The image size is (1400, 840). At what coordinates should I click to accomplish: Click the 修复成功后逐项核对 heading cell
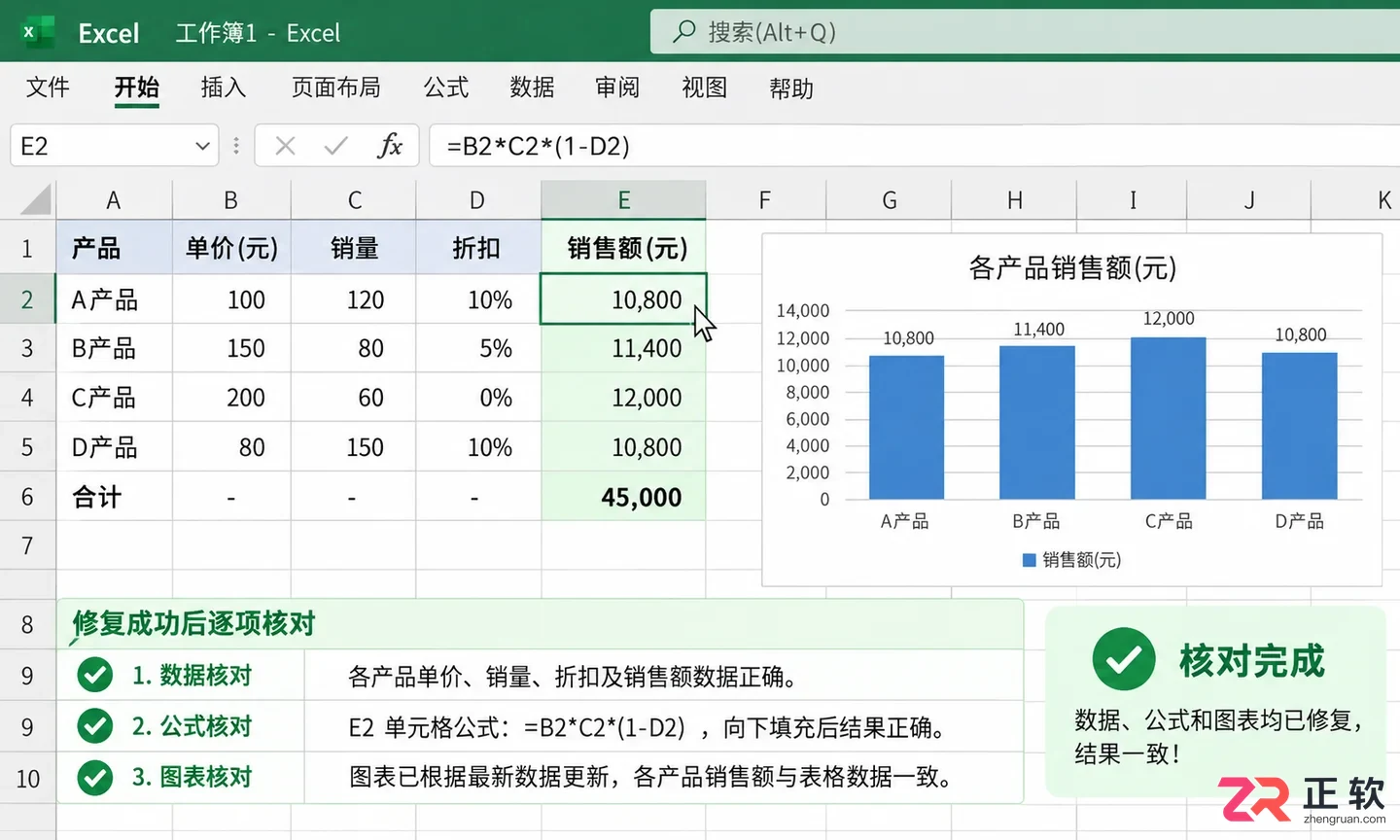540,623
